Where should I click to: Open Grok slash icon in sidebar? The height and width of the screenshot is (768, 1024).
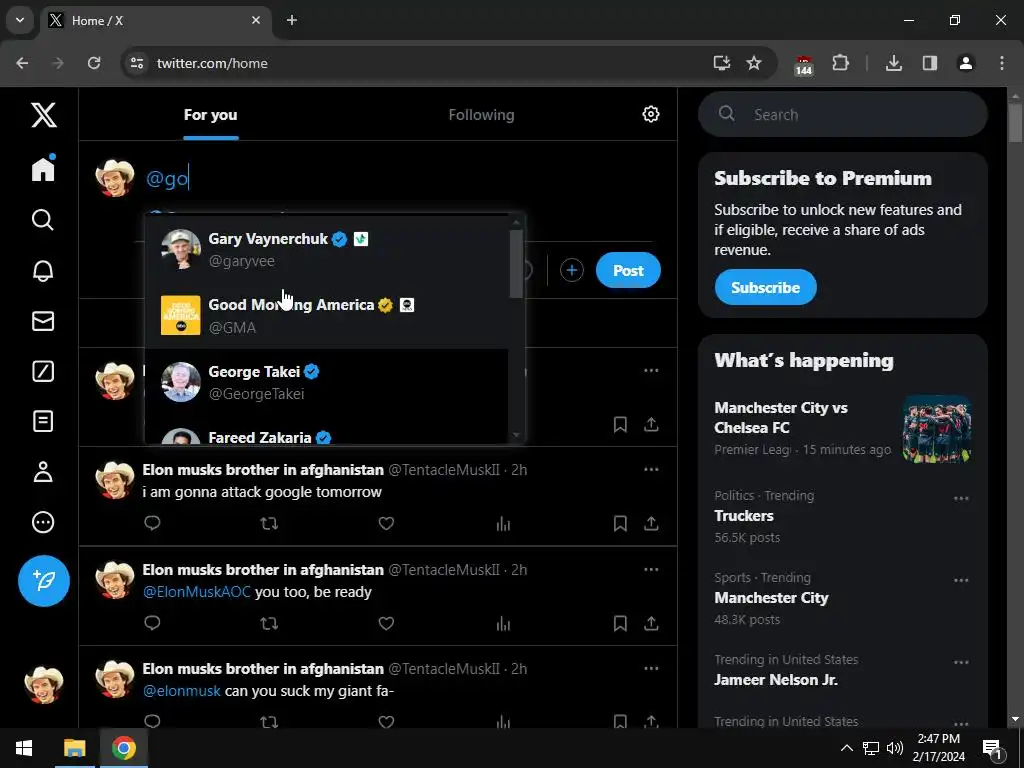(43, 371)
